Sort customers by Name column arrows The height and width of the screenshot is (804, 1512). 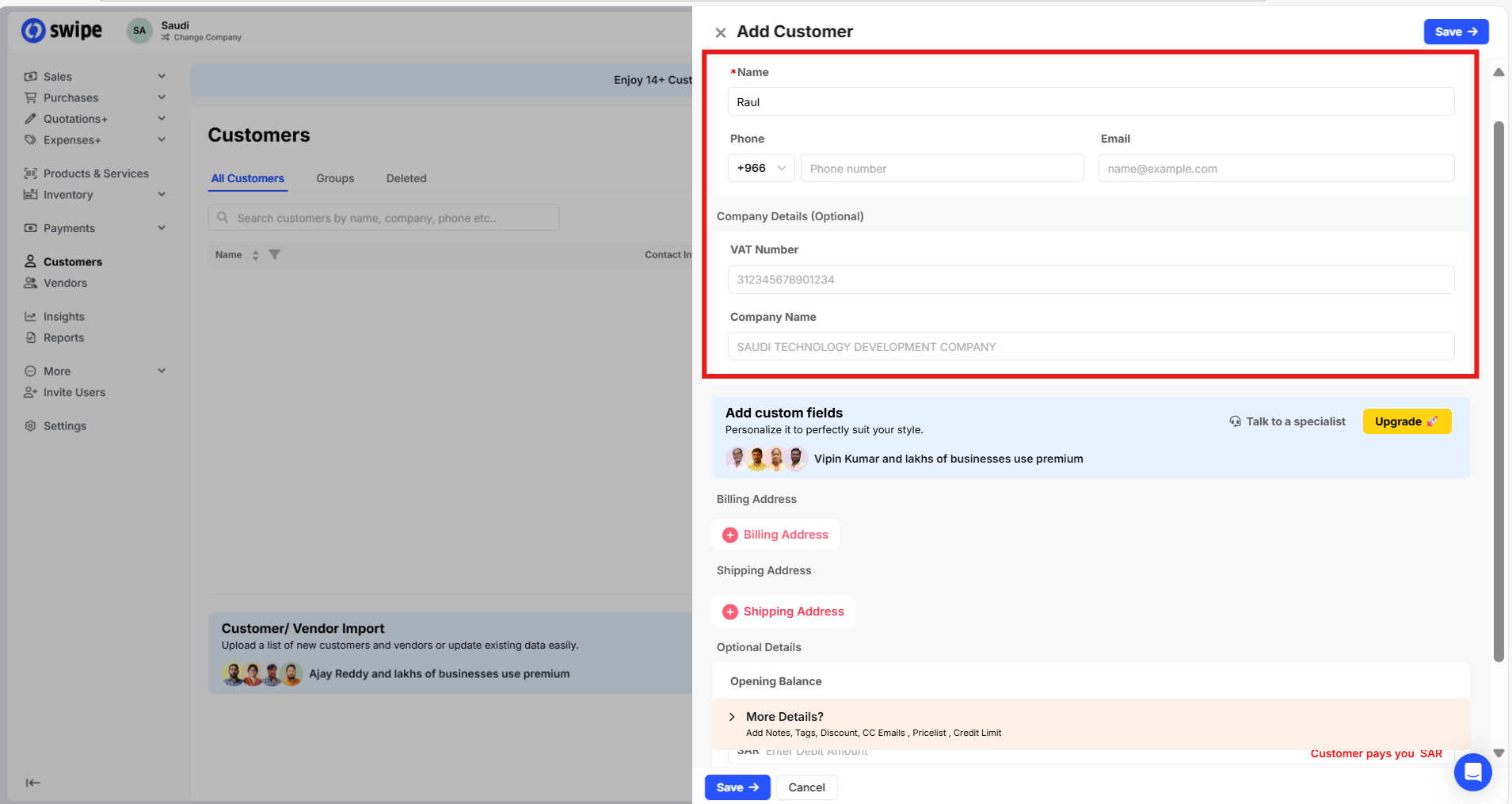pos(255,255)
